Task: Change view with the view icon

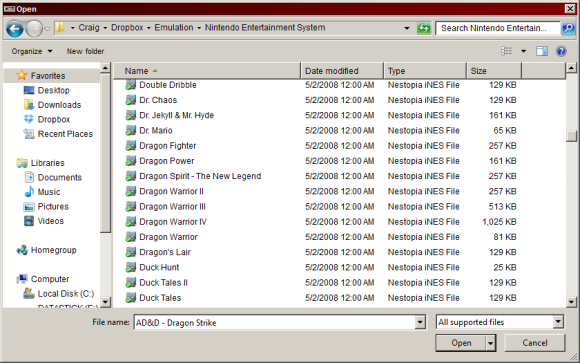Action: click(x=506, y=51)
